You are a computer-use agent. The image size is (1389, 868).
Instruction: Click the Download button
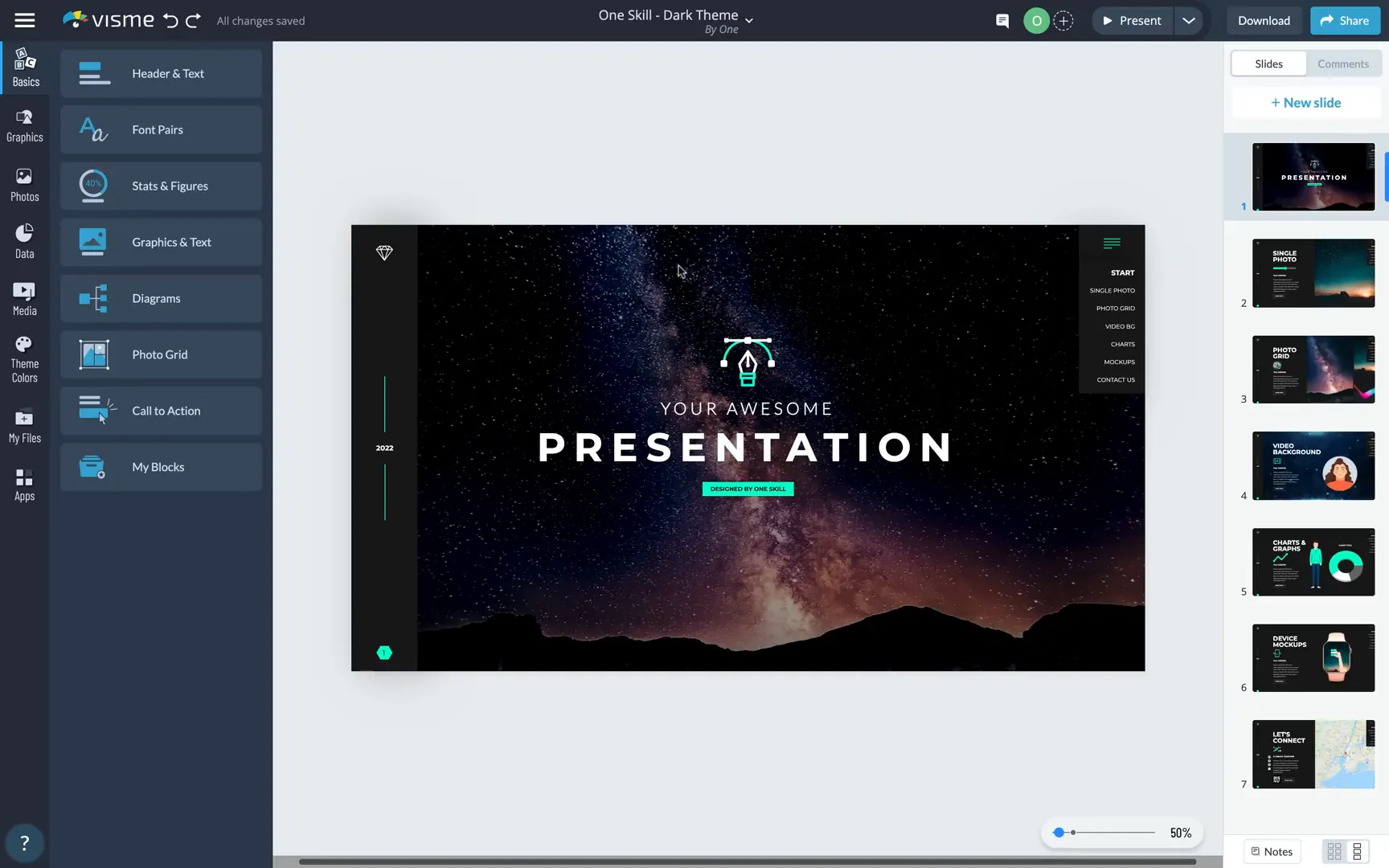click(1264, 20)
